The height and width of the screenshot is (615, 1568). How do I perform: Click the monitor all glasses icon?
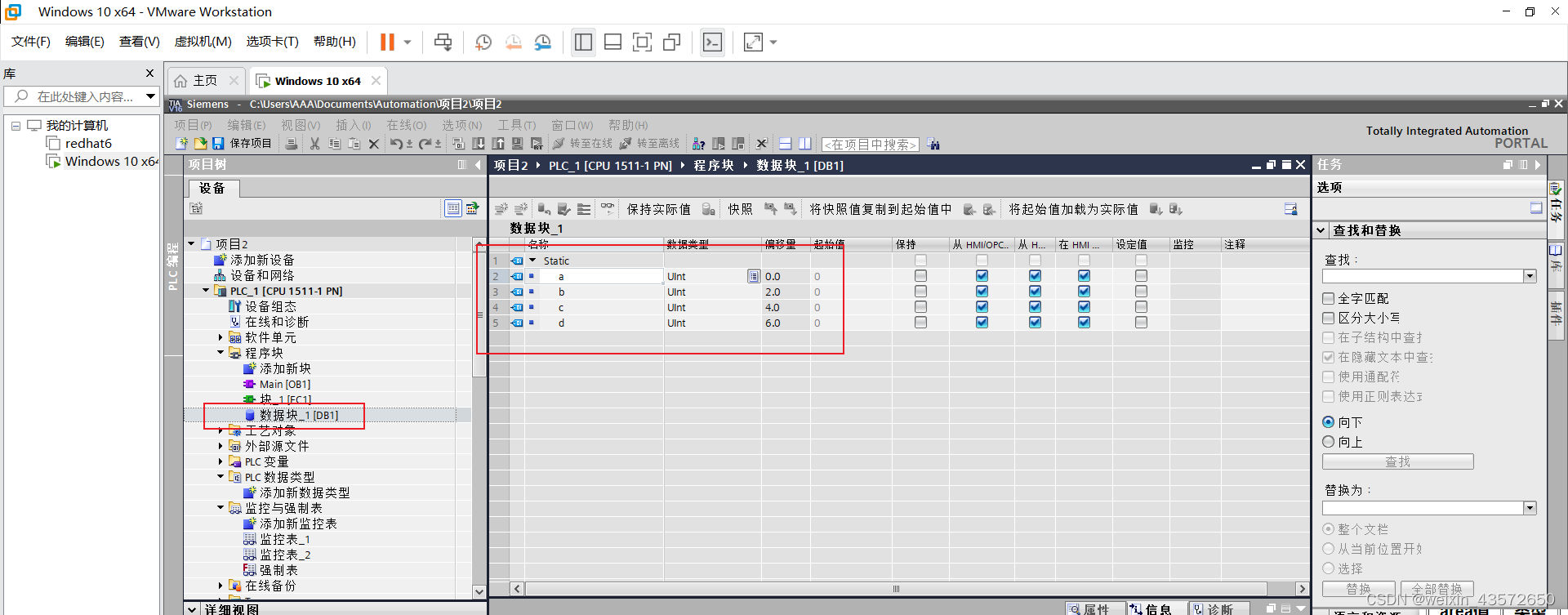click(x=607, y=209)
